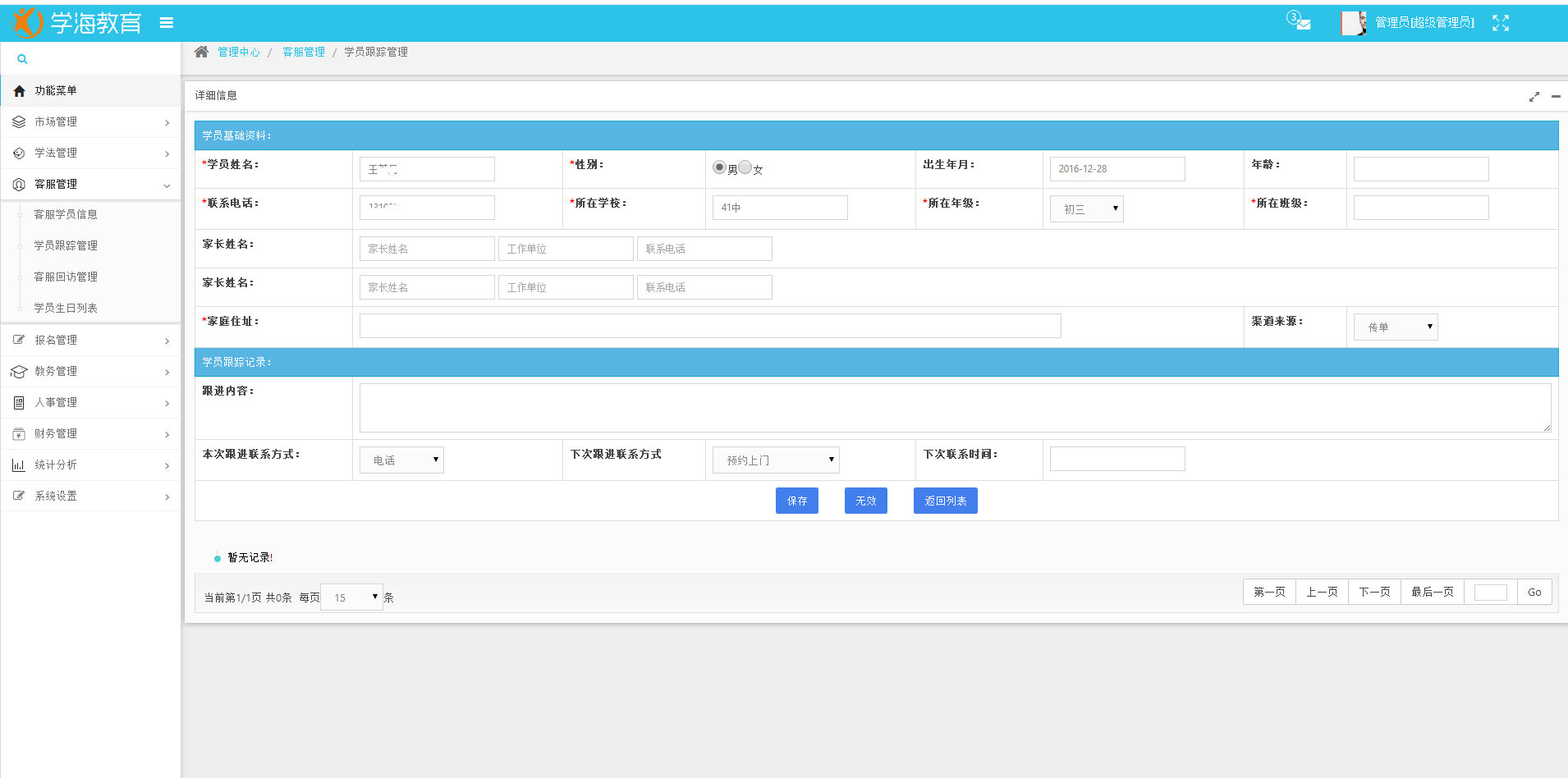Viewport: 1568px width, 778px height.
Task: Collapse the 详细信息 panel with minus icon
Action: [x=1556, y=97]
